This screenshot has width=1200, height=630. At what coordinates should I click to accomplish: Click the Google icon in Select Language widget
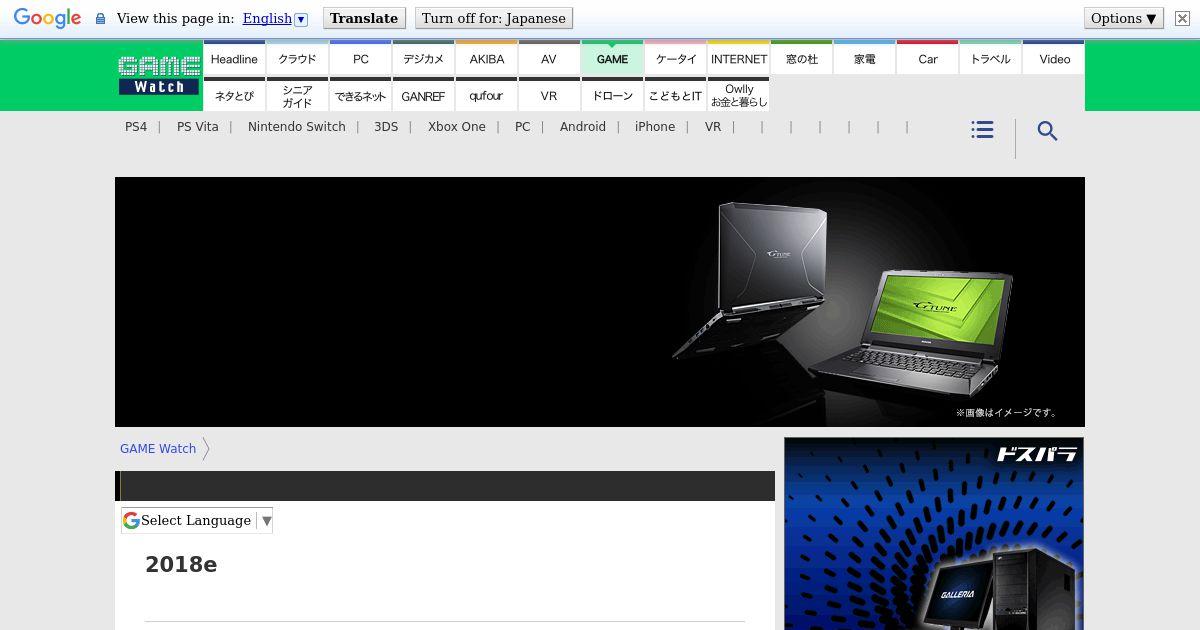pos(131,520)
